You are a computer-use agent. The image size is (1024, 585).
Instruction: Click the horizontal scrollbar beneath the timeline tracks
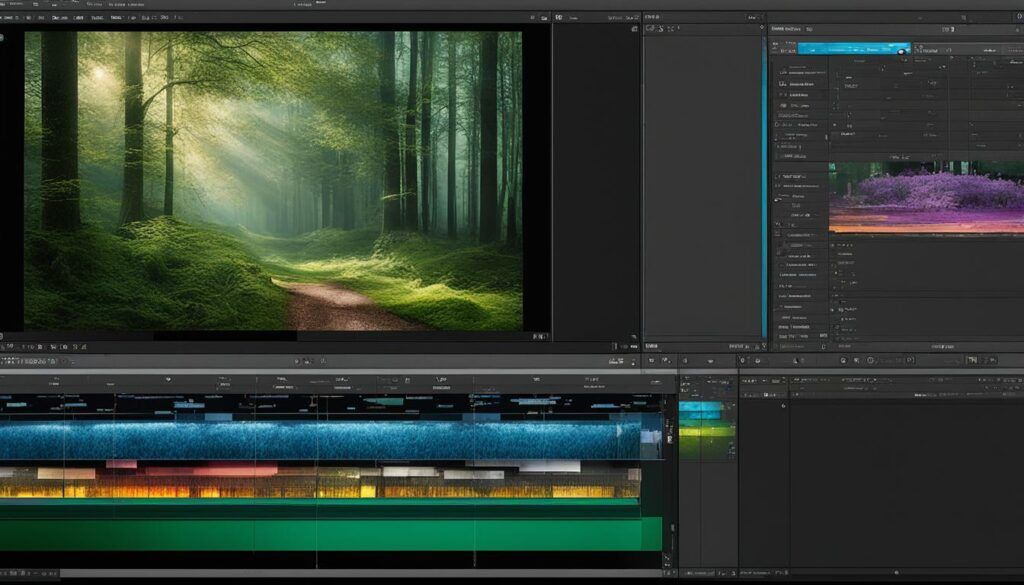(330, 574)
